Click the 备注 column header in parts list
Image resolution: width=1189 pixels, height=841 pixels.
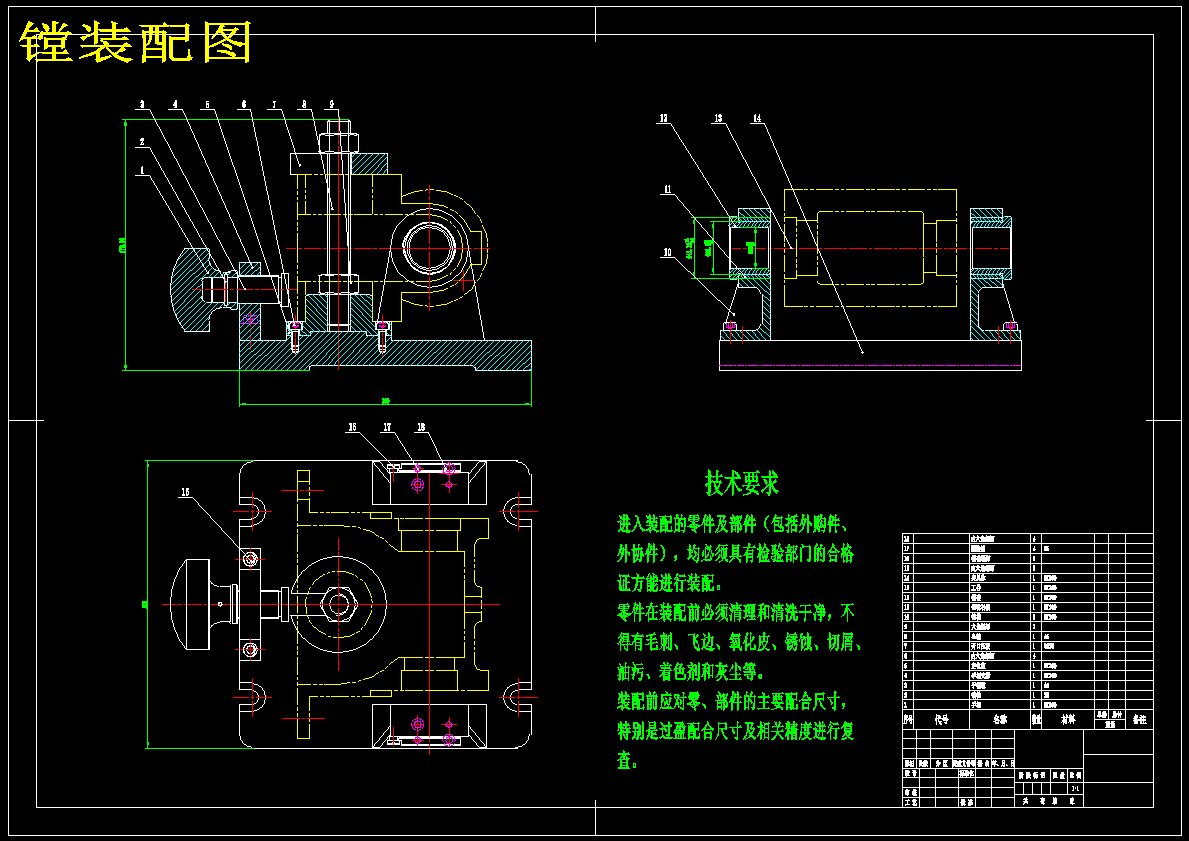[x=1139, y=720]
